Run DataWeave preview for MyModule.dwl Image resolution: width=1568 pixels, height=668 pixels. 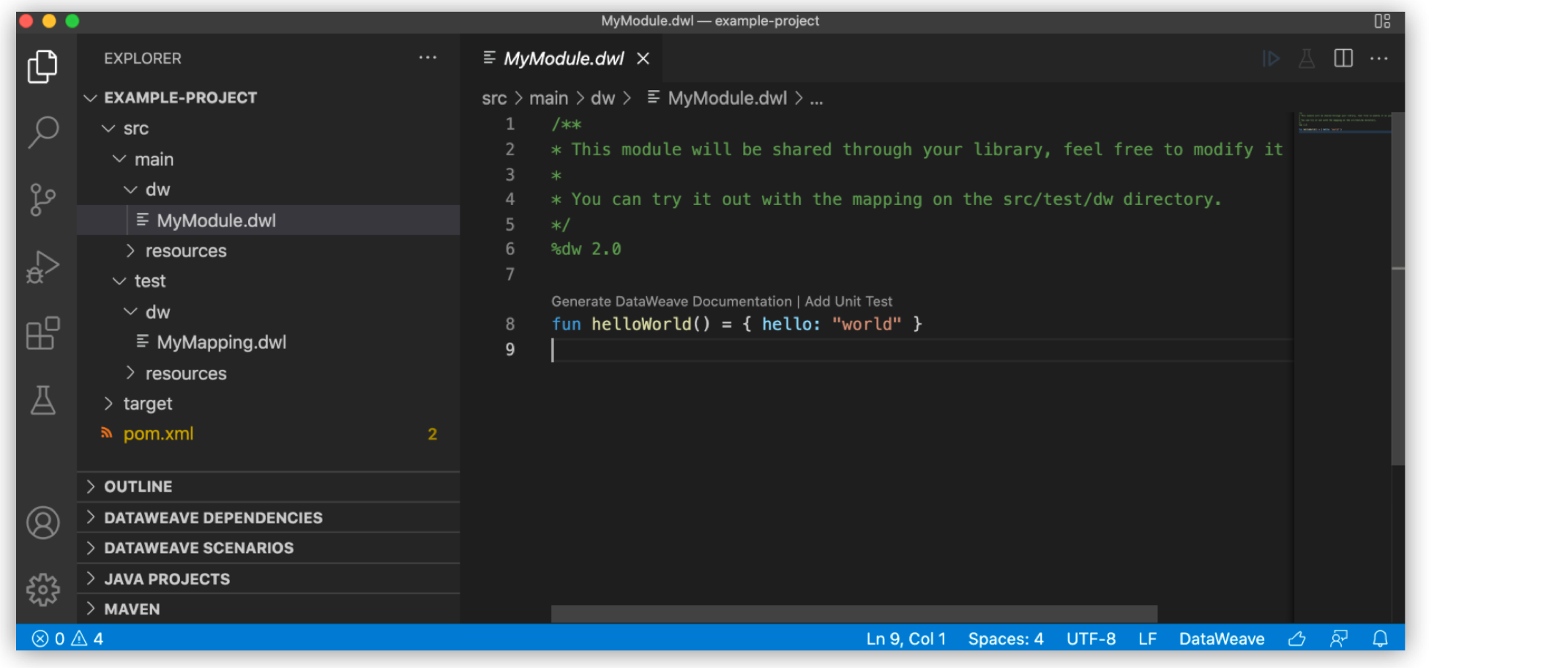[1272, 59]
